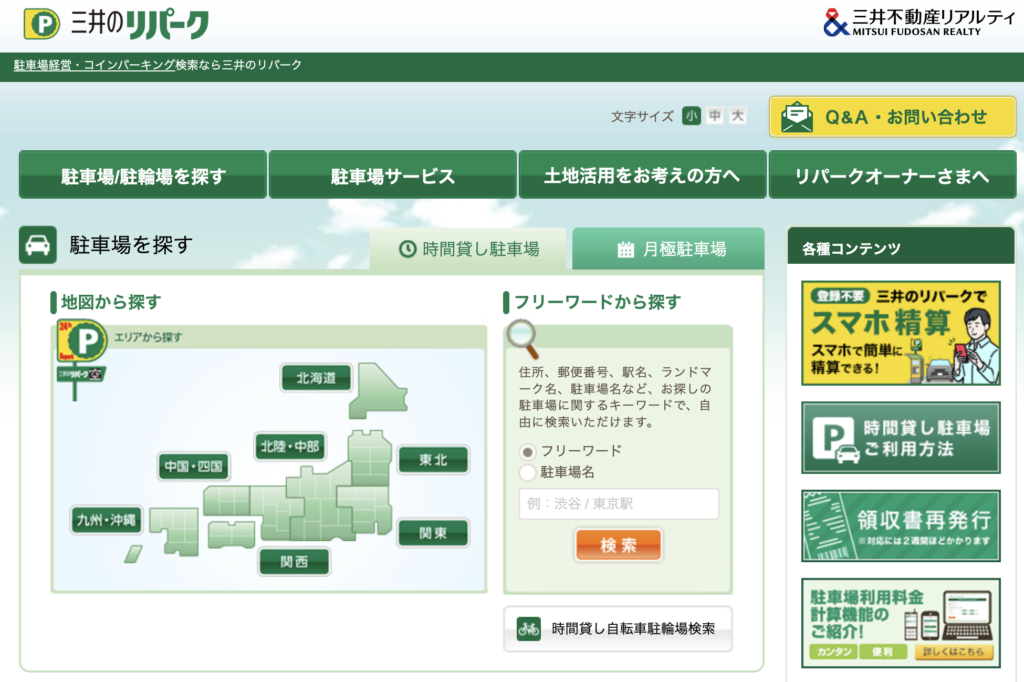Screen dimensions: 1024x682
Task: Select the フリーワード radio button
Action: click(x=528, y=451)
